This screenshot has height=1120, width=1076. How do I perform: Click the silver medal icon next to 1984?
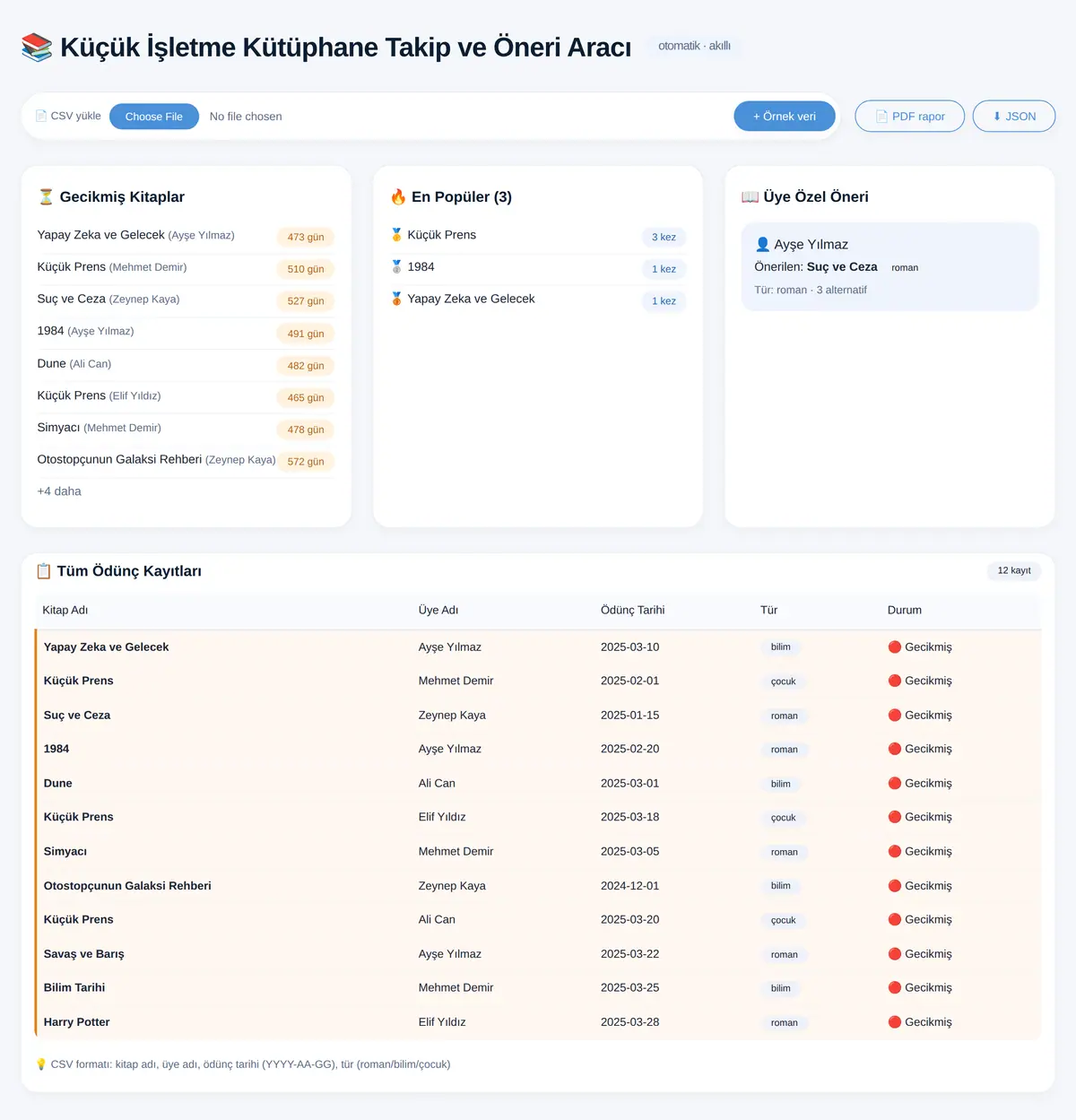396,267
